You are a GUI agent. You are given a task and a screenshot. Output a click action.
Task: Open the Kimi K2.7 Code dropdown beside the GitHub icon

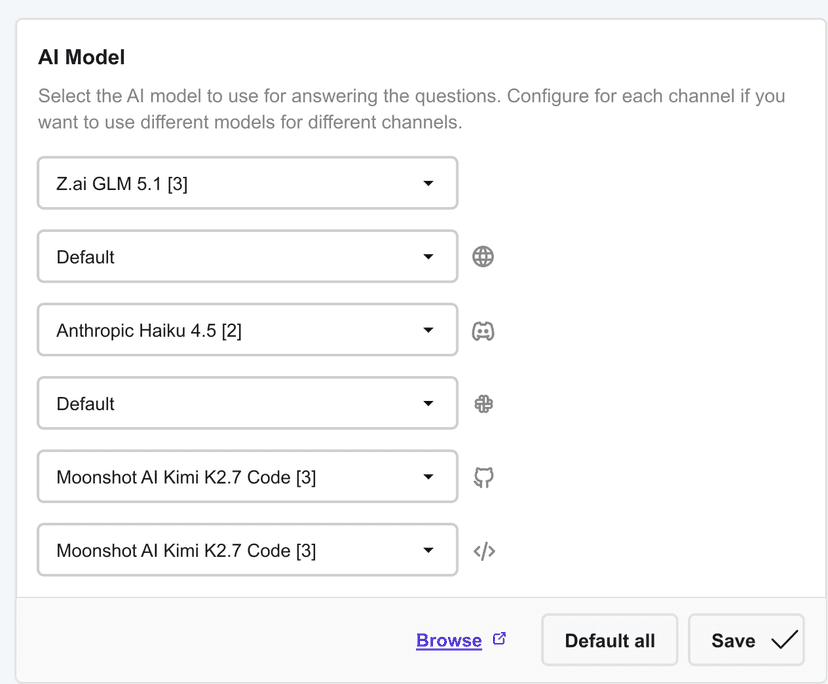tap(247, 477)
